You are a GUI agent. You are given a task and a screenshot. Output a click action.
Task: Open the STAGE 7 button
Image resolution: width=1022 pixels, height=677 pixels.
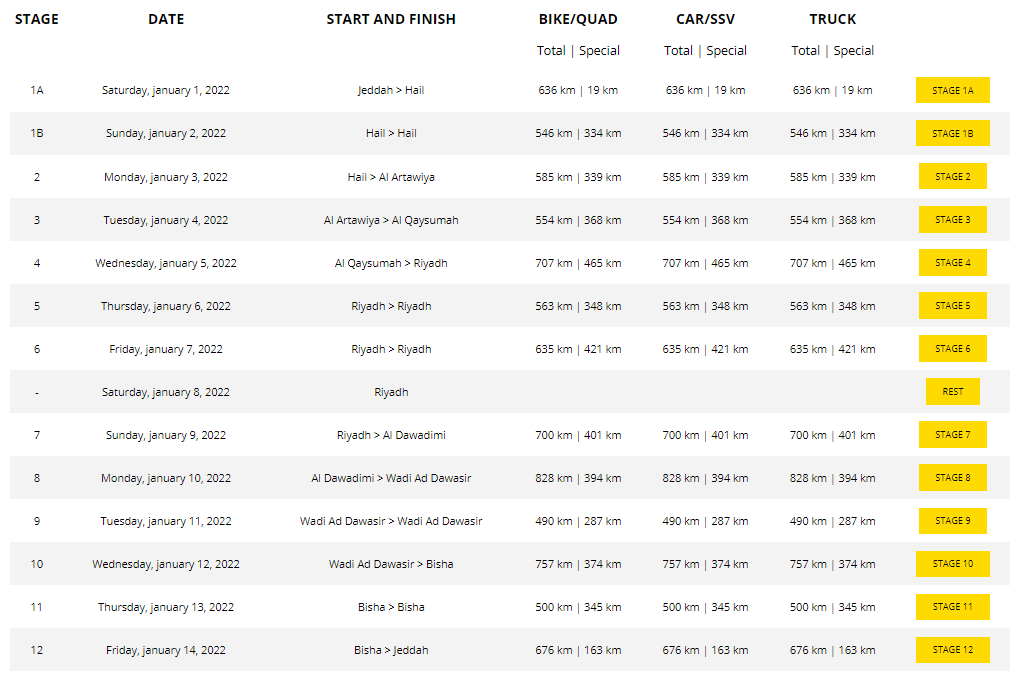click(952, 434)
